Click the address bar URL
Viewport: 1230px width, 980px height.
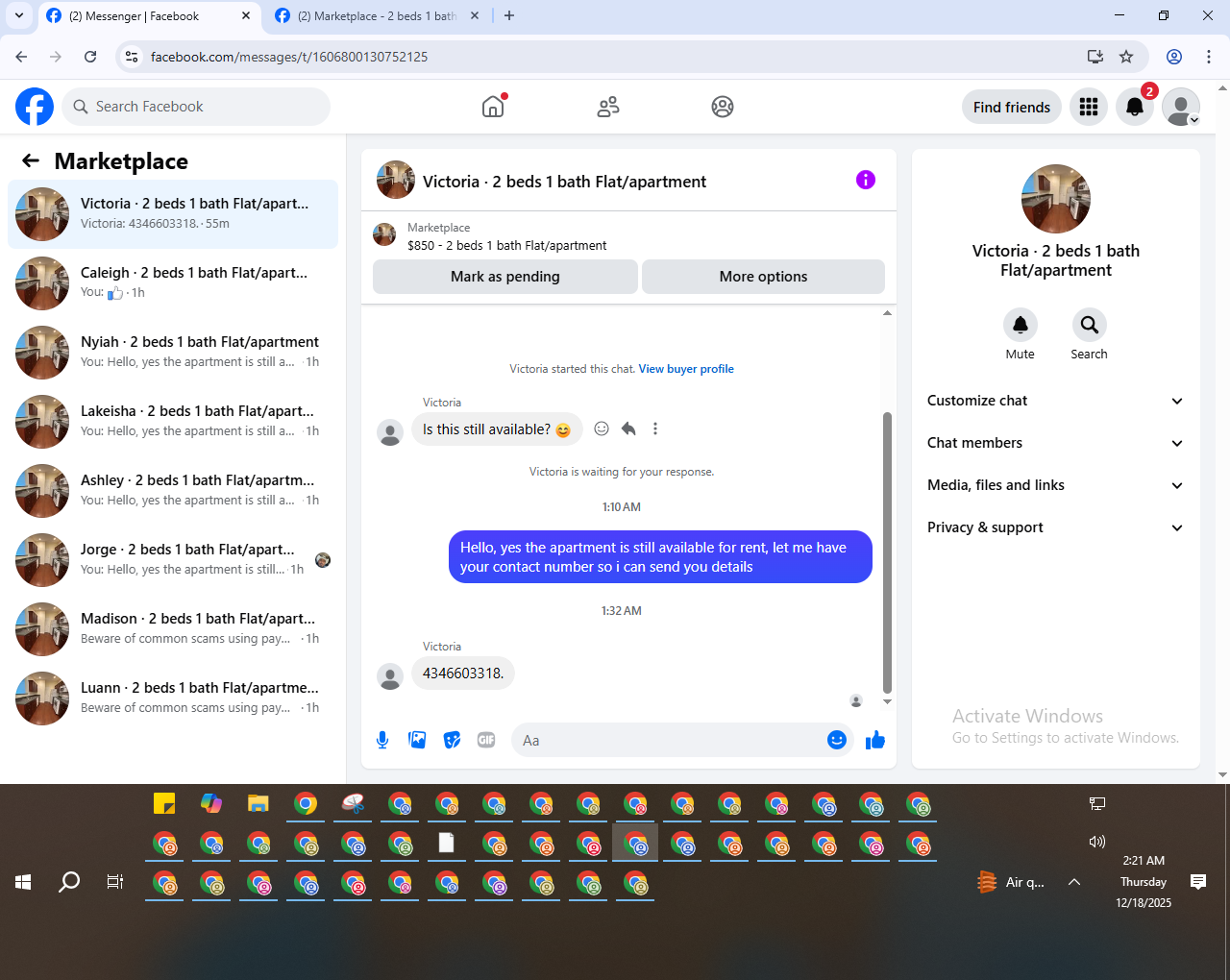(x=289, y=57)
